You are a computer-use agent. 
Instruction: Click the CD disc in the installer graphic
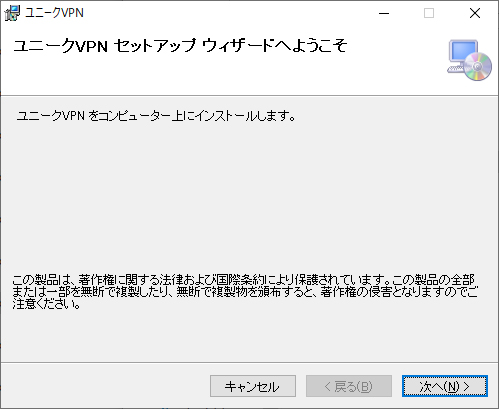pyautogui.click(x=478, y=67)
